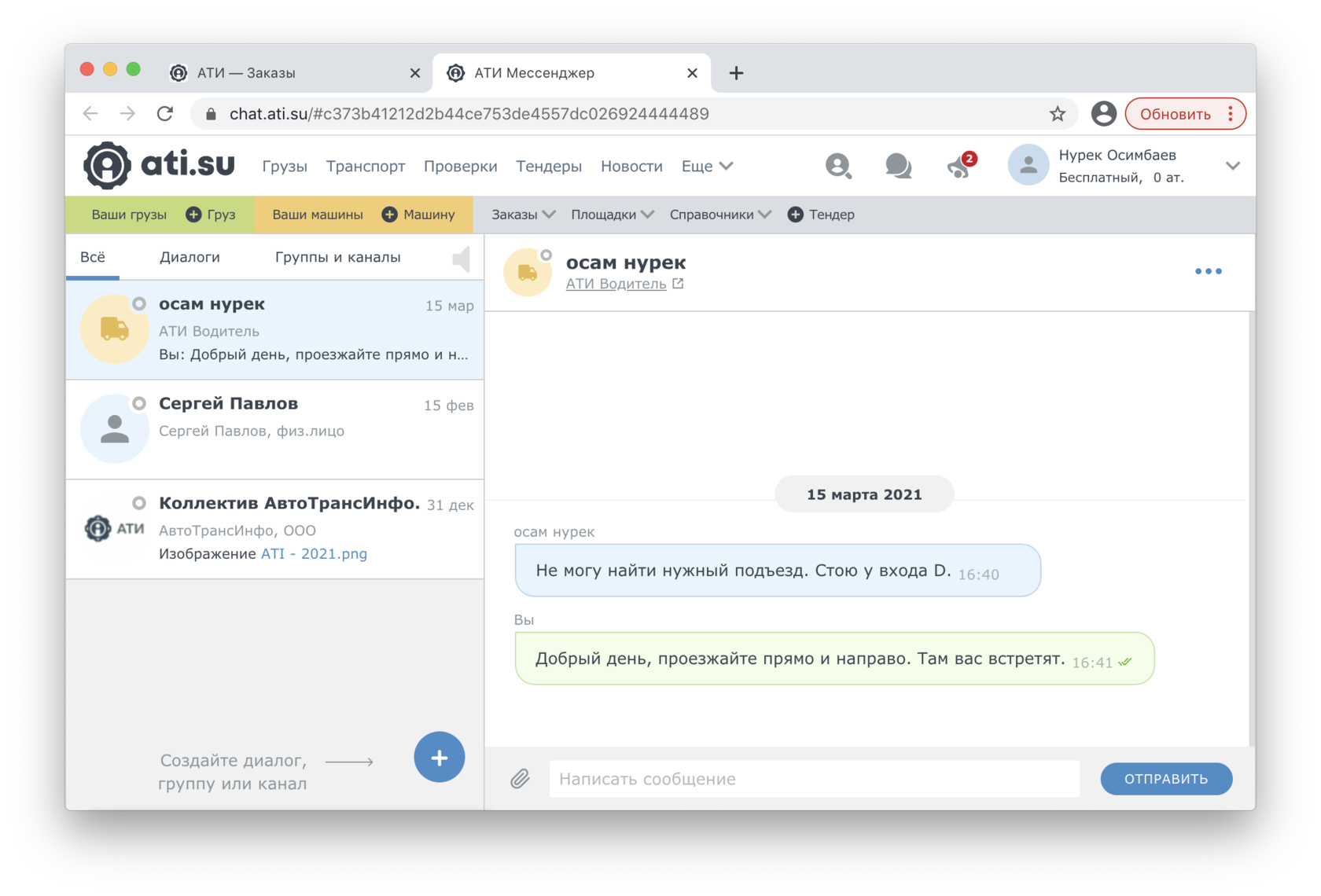Image resolution: width=1321 pixels, height=896 pixels.
Task: Click the Сергей Павлов avatar
Action: (115, 428)
